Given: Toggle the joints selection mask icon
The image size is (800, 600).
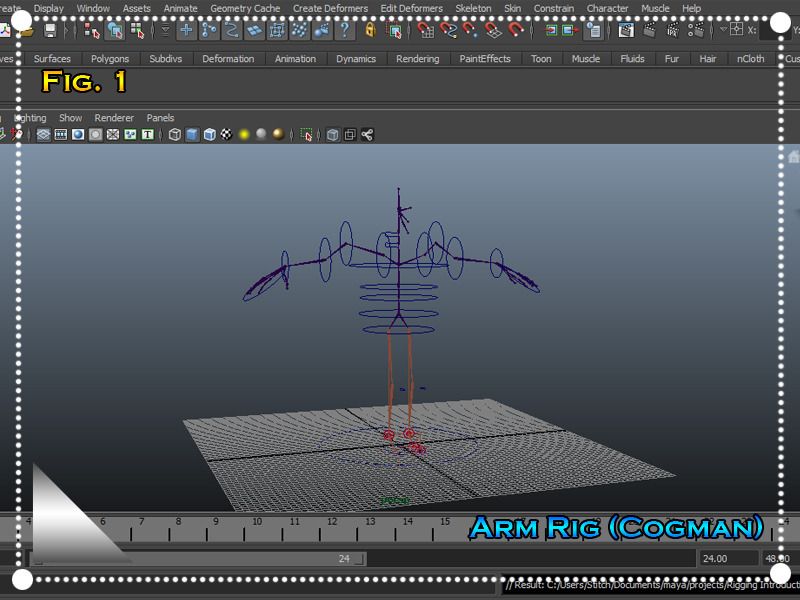Looking at the screenshot, I should coord(209,31).
